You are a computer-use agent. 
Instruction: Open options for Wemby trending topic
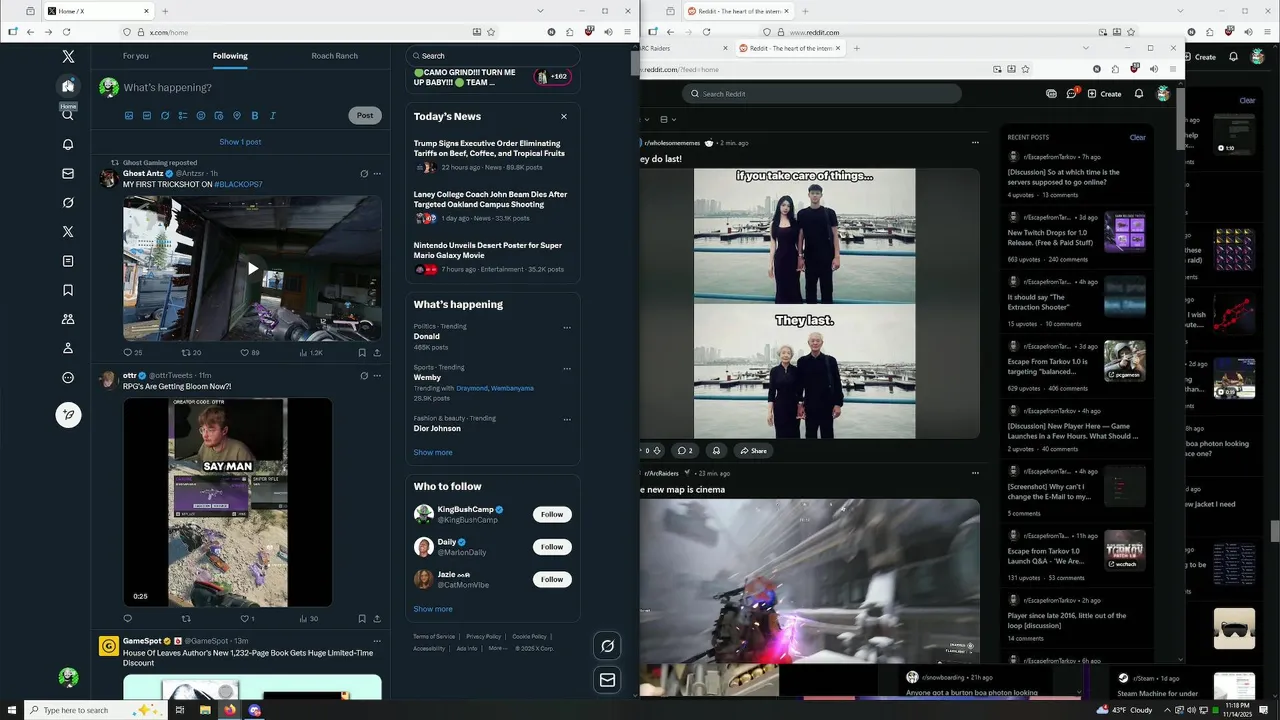pyautogui.click(x=567, y=369)
